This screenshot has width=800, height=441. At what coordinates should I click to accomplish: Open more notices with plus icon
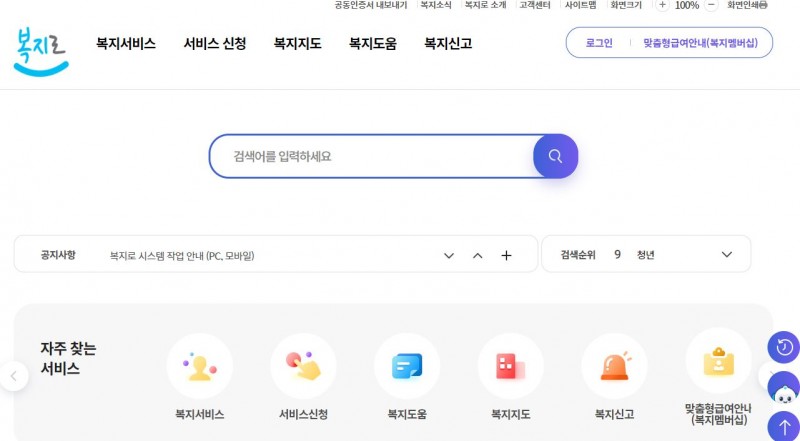click(506, 255)
